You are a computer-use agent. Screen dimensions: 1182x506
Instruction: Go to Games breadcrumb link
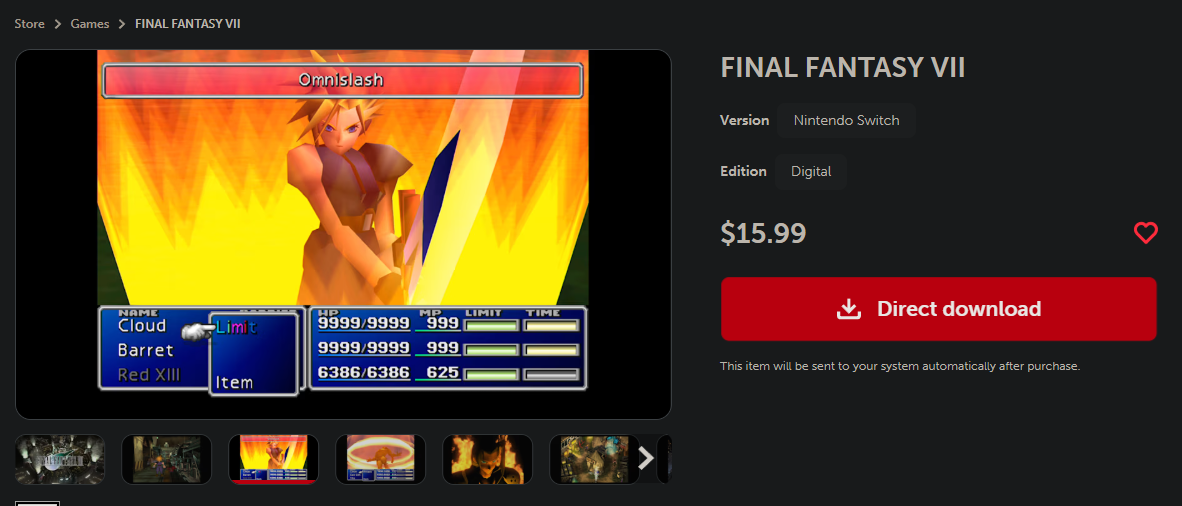[x=90, y=24]
